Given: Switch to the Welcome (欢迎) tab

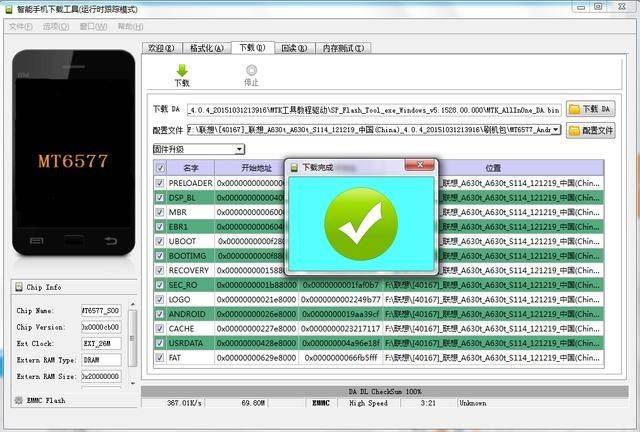Looking at the screenshot, I should pos(162,48).
